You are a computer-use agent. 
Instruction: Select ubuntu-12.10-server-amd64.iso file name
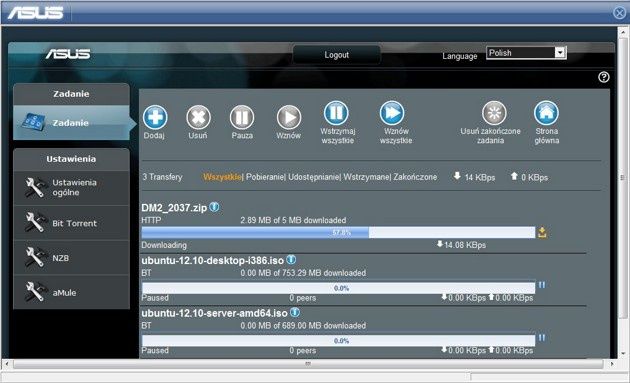[215, 313]
